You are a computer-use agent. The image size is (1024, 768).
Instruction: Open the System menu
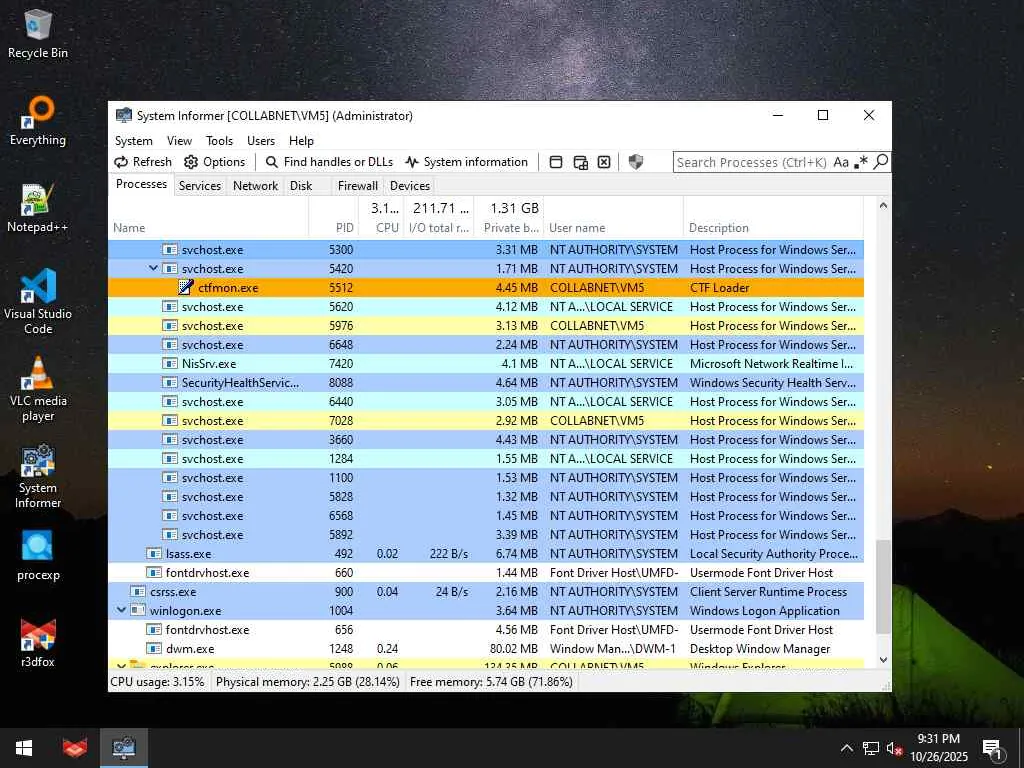(133, 140)
